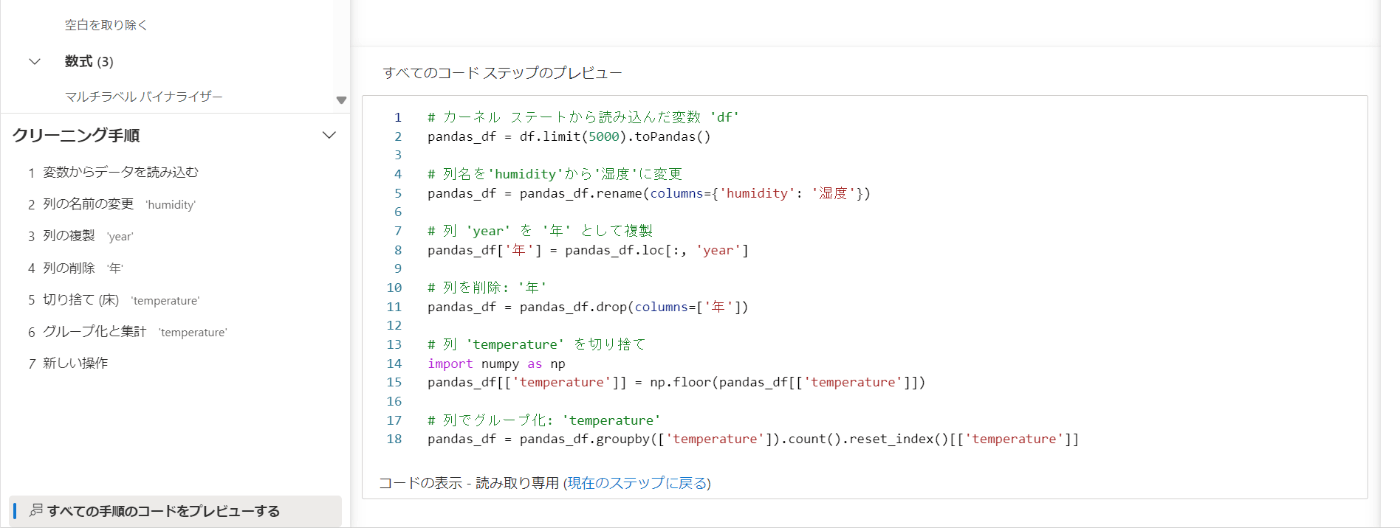Click 現在のステップに戻る link

(637, 483)
